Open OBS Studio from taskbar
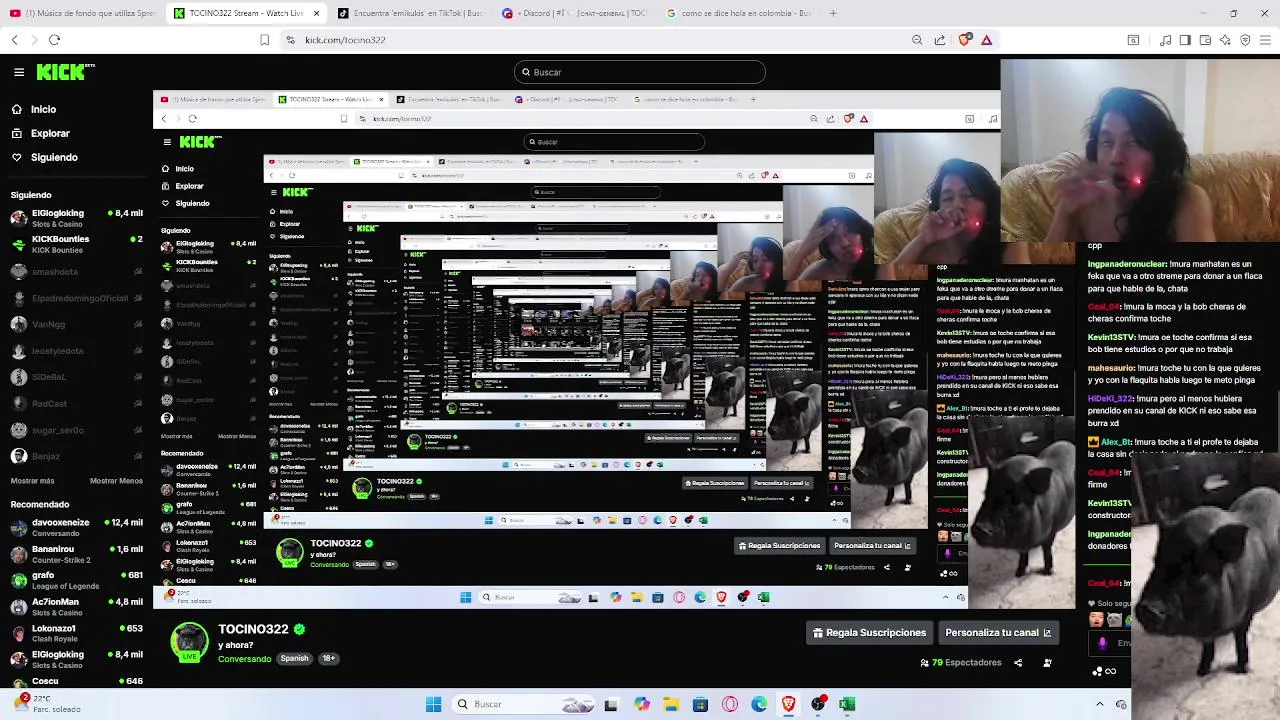 click(x=818, y=704)
